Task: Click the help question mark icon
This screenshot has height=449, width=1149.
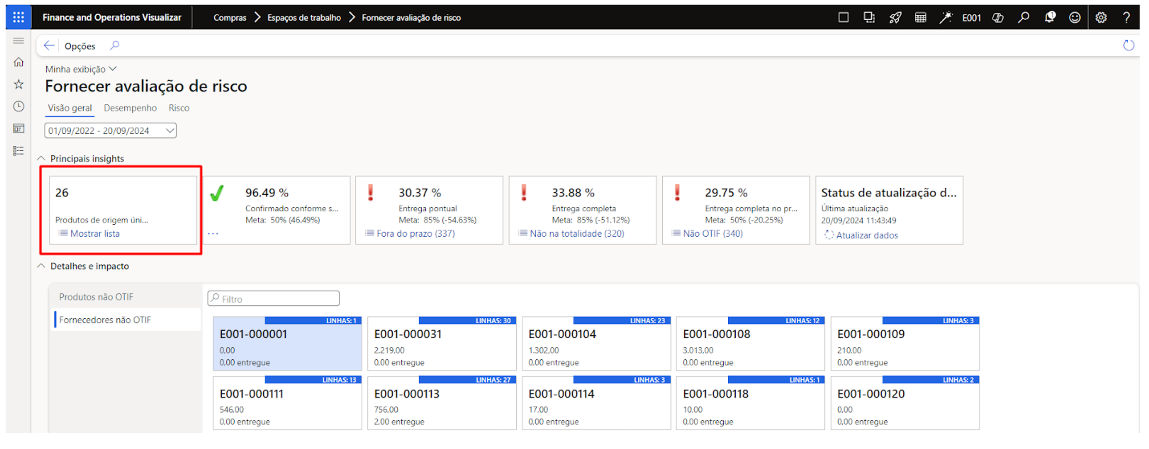Action: (1126, 17)
